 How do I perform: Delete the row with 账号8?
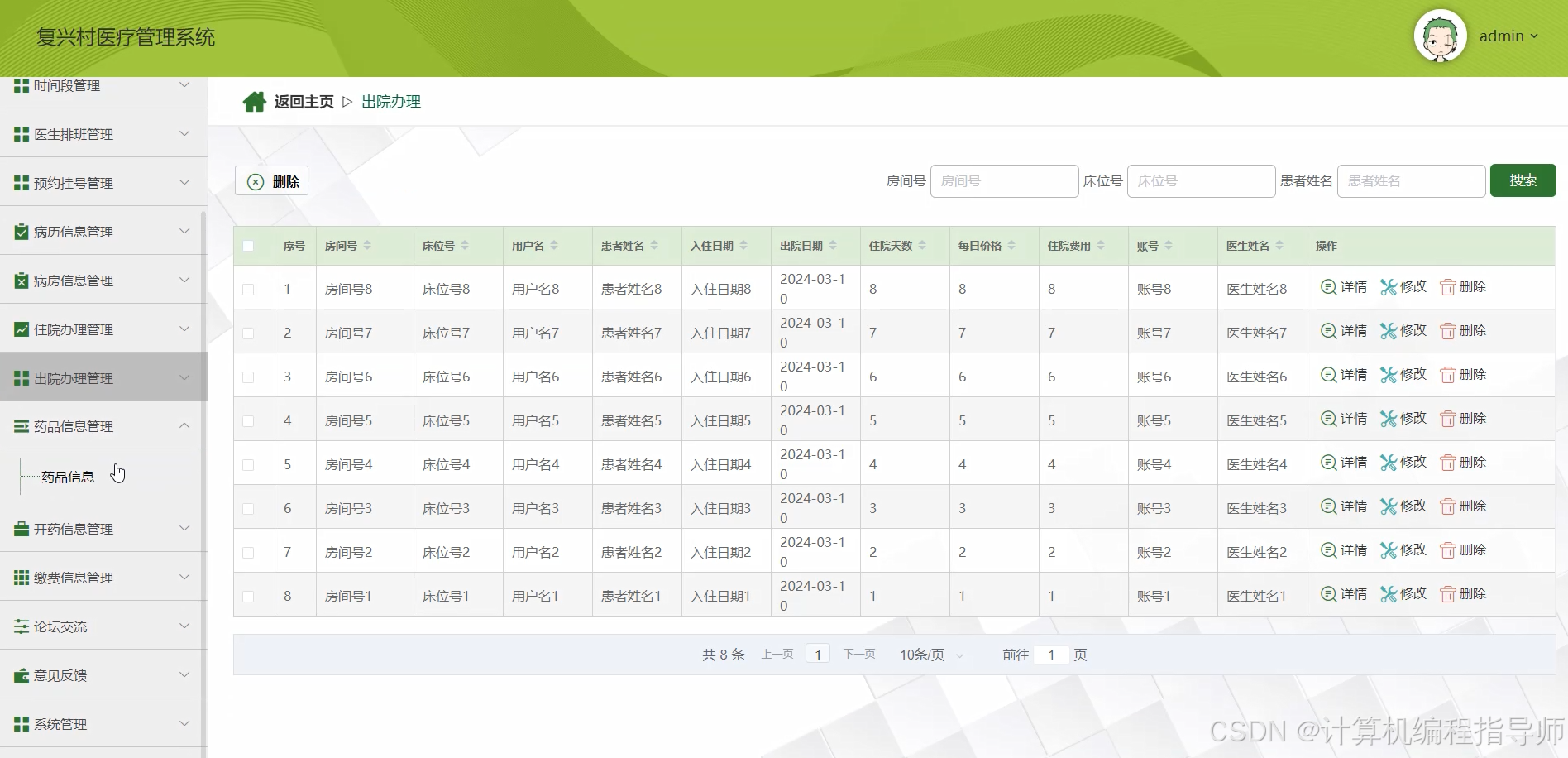[1463, 287]
